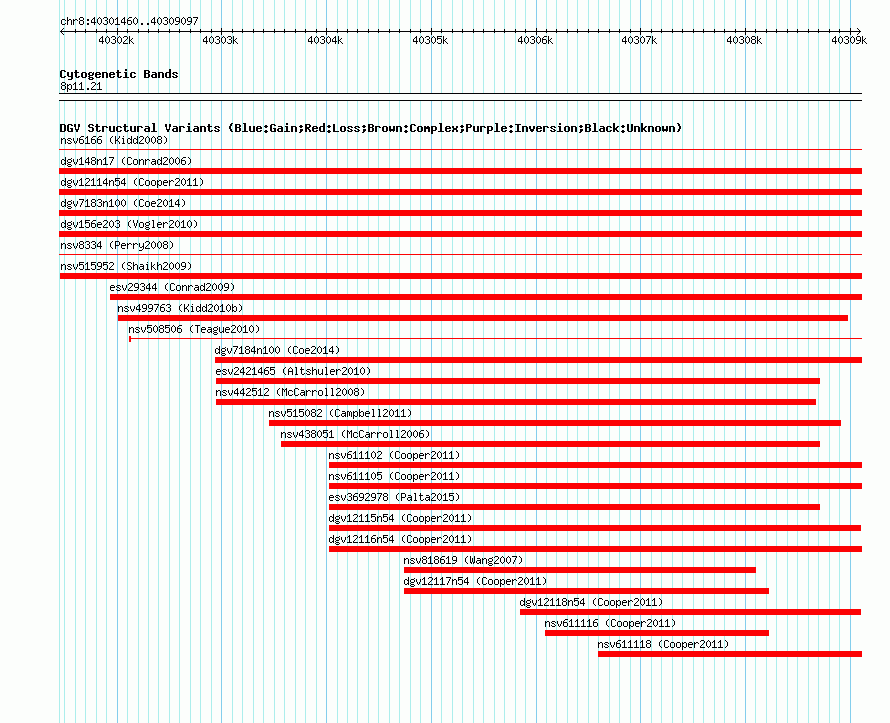Select dgv12118n54 (Cooper2011) variant label

click(x=591, y=602)
